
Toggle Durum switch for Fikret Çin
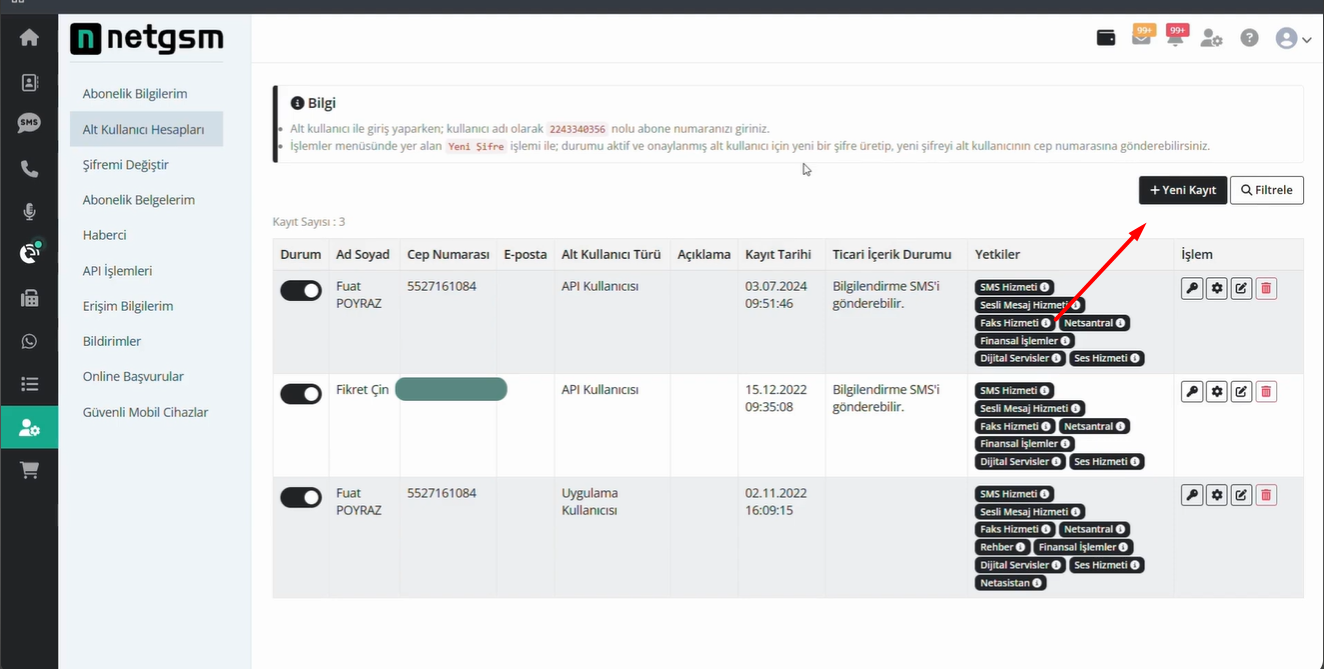301,394
